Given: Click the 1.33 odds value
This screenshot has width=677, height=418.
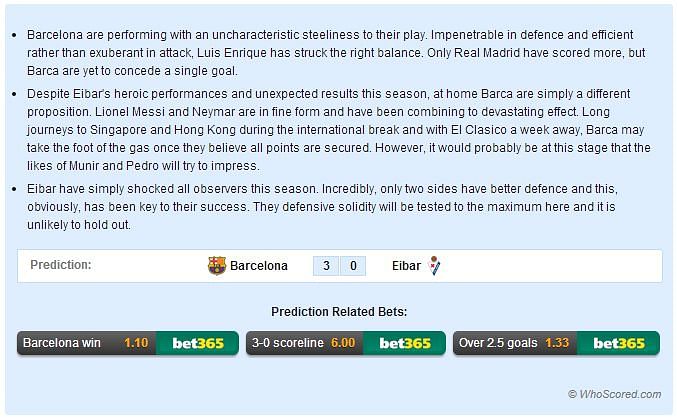Looking at the screenshot, I should click(x=557, y=343).
